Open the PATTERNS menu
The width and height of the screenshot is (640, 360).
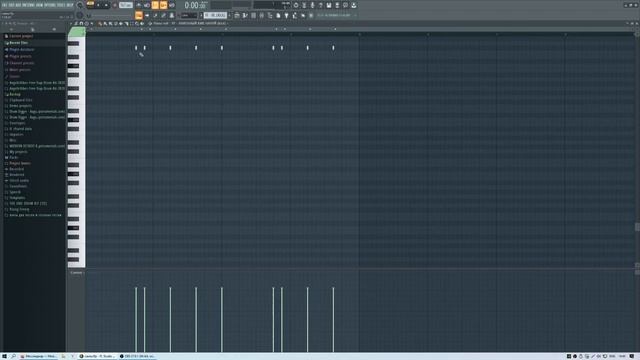[x=28, y=5]
